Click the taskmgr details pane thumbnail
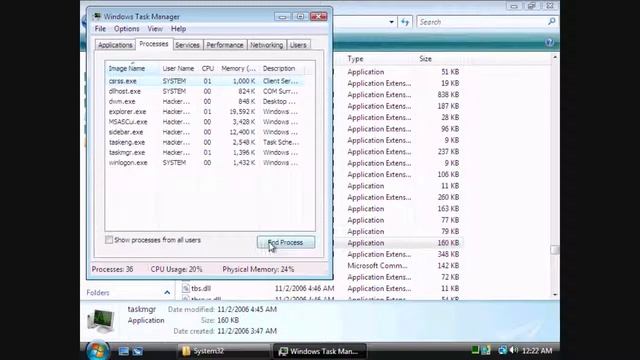The image size is (640, 360). 101,320
